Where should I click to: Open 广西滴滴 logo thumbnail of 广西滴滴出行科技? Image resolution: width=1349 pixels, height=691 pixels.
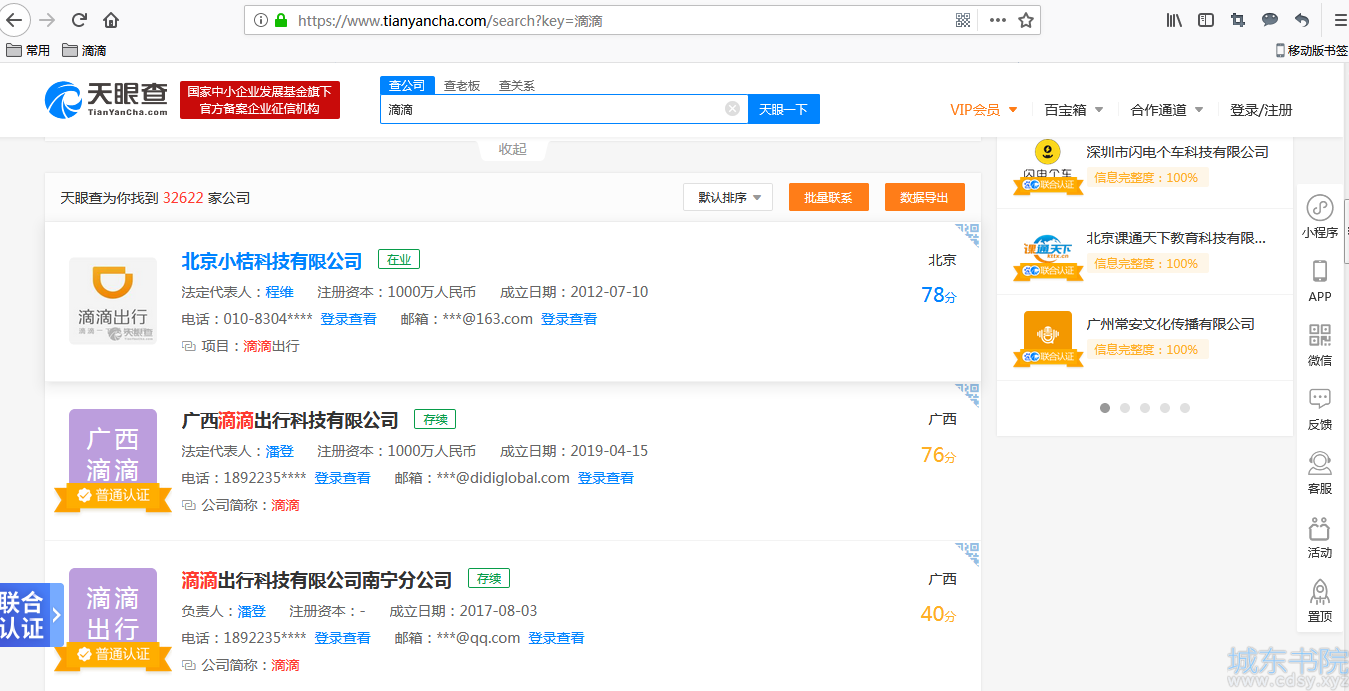pyautogui.click(x=113, y=453)
